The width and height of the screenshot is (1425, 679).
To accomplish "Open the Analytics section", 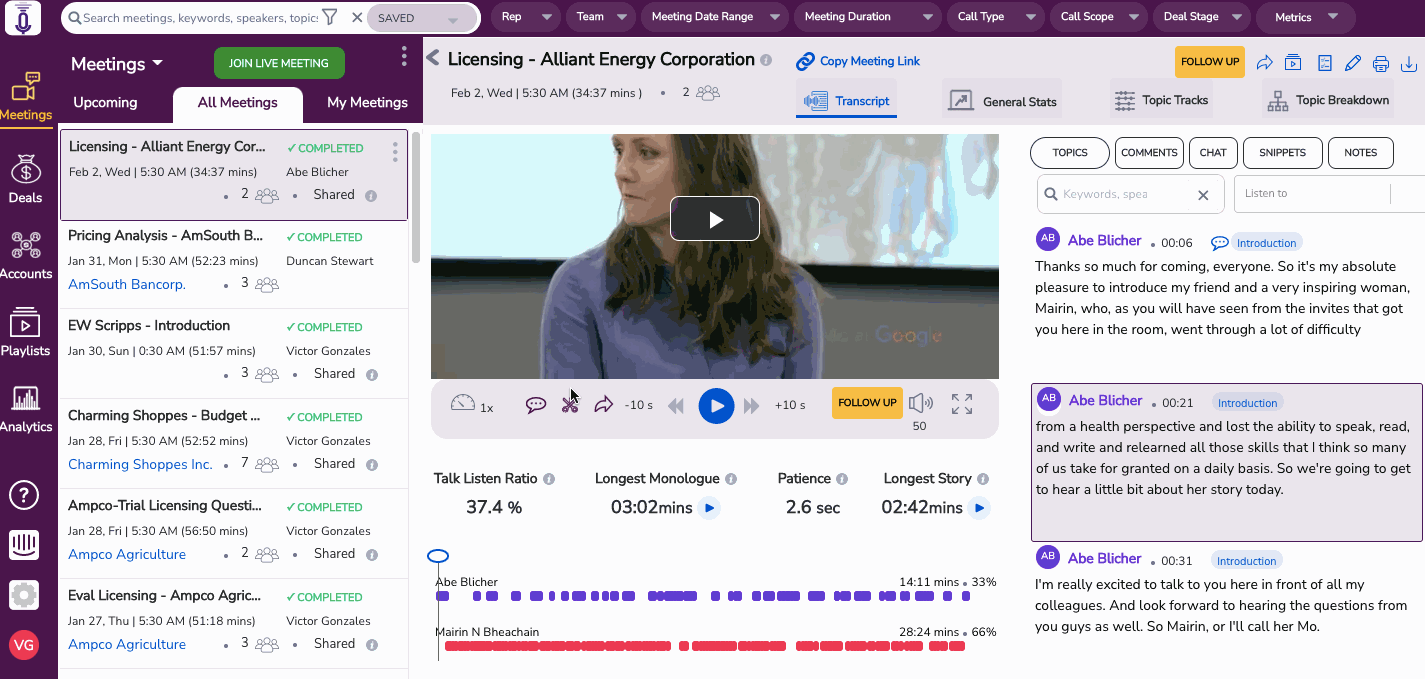I will point(25,408).
